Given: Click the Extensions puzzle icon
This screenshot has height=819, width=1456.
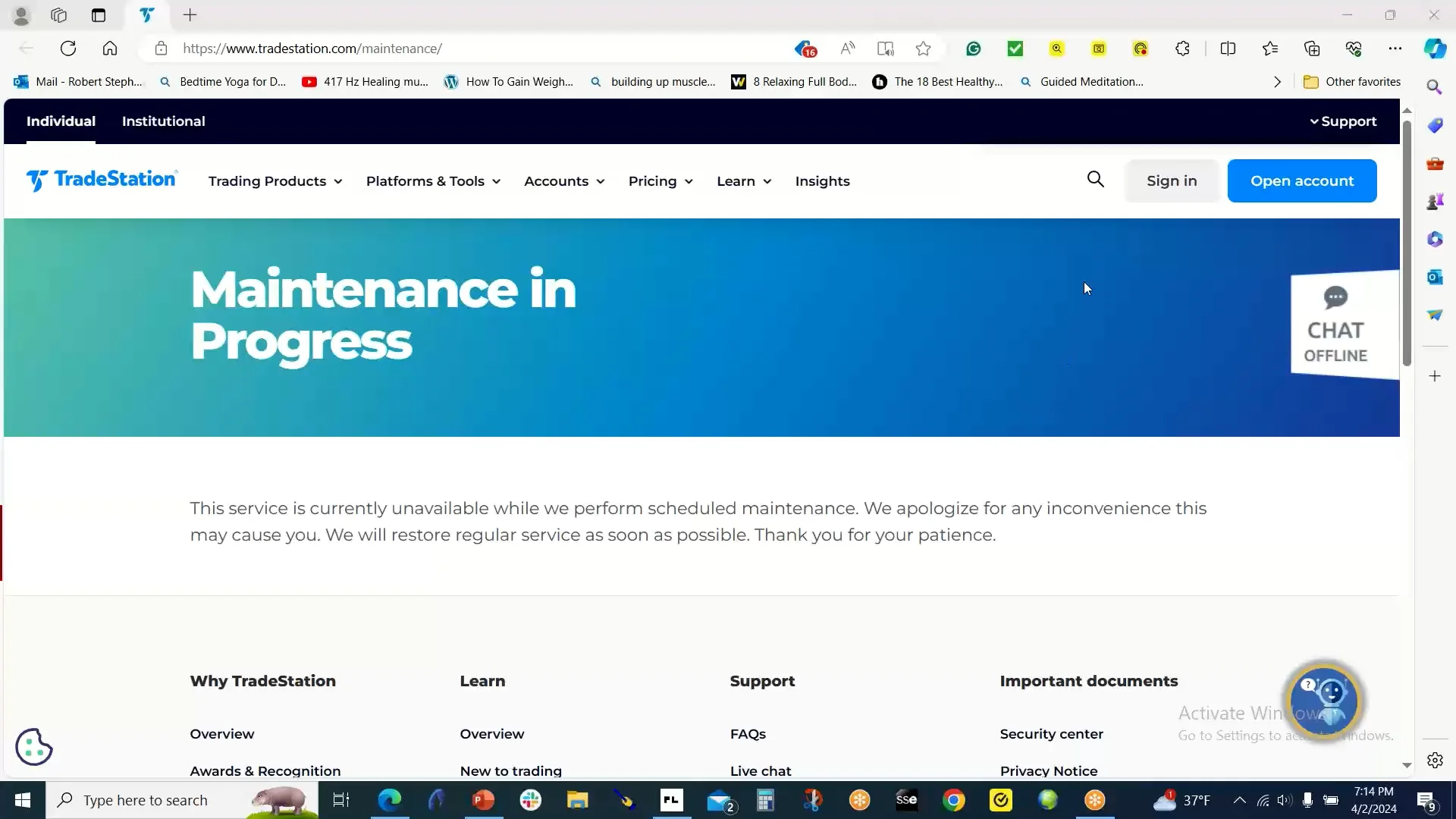Looking at the screenshot, I should click(x=1183, y=48).
